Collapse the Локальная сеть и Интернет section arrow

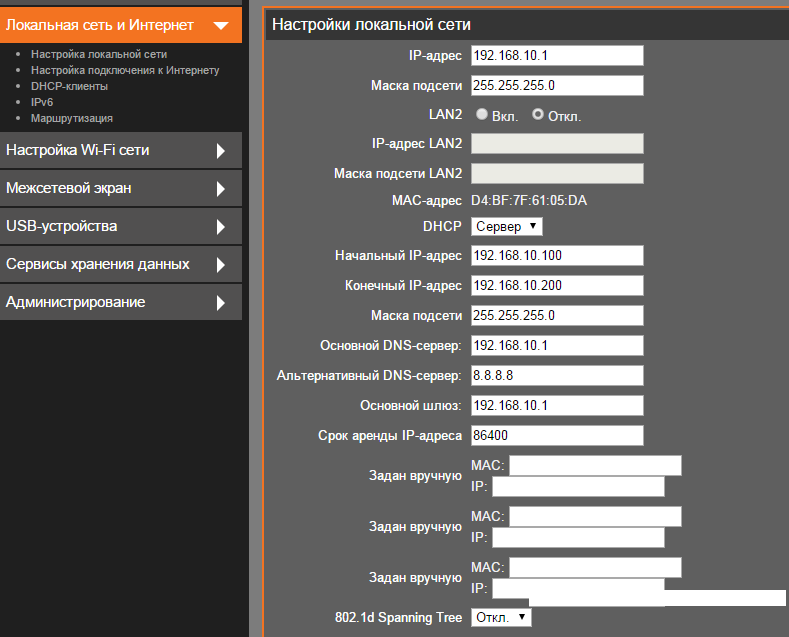[221, 25]
